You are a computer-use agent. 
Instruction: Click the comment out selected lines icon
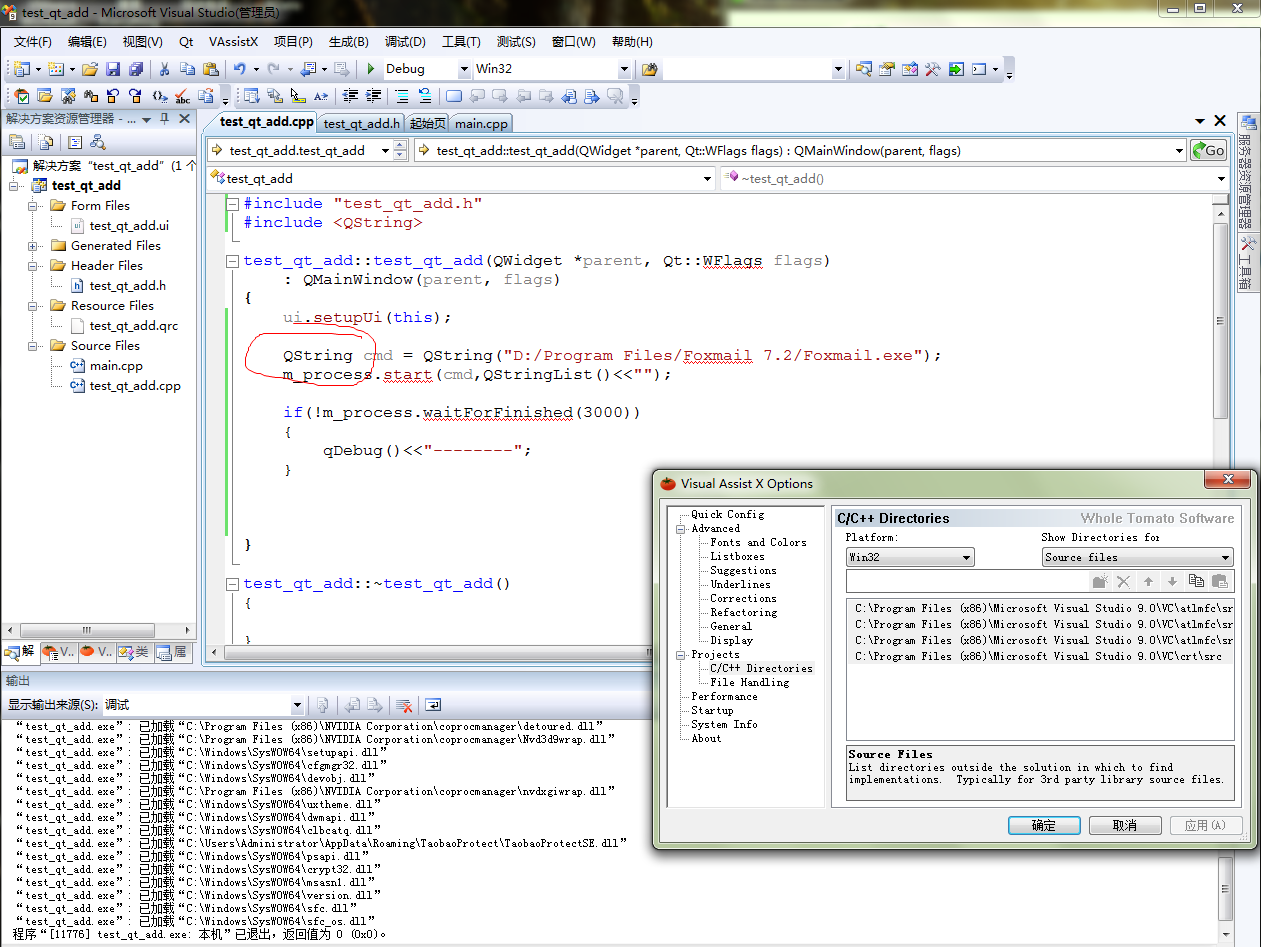click(402, 96)
